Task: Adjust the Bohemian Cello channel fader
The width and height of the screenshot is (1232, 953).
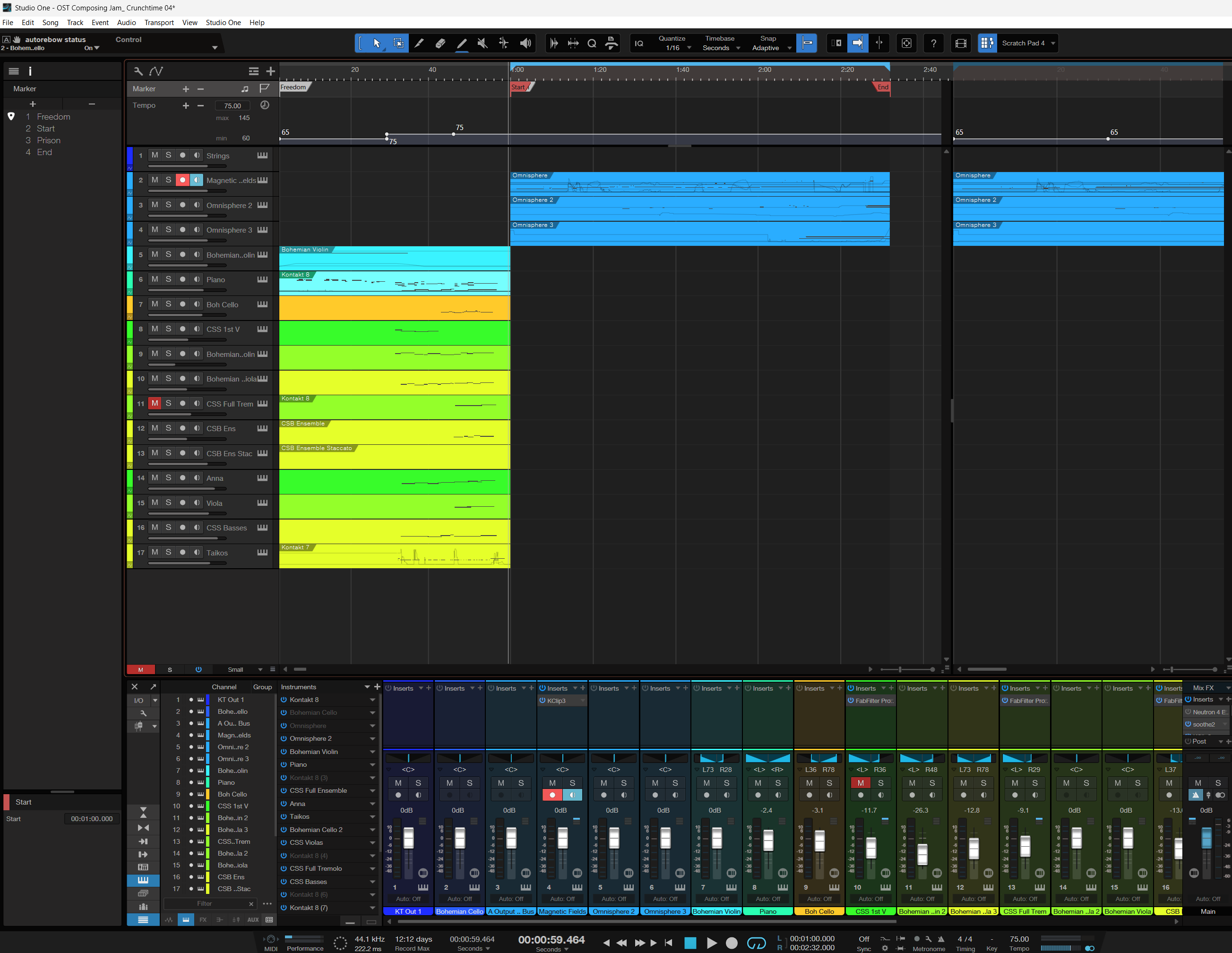Action: click(x=460, y=838)
